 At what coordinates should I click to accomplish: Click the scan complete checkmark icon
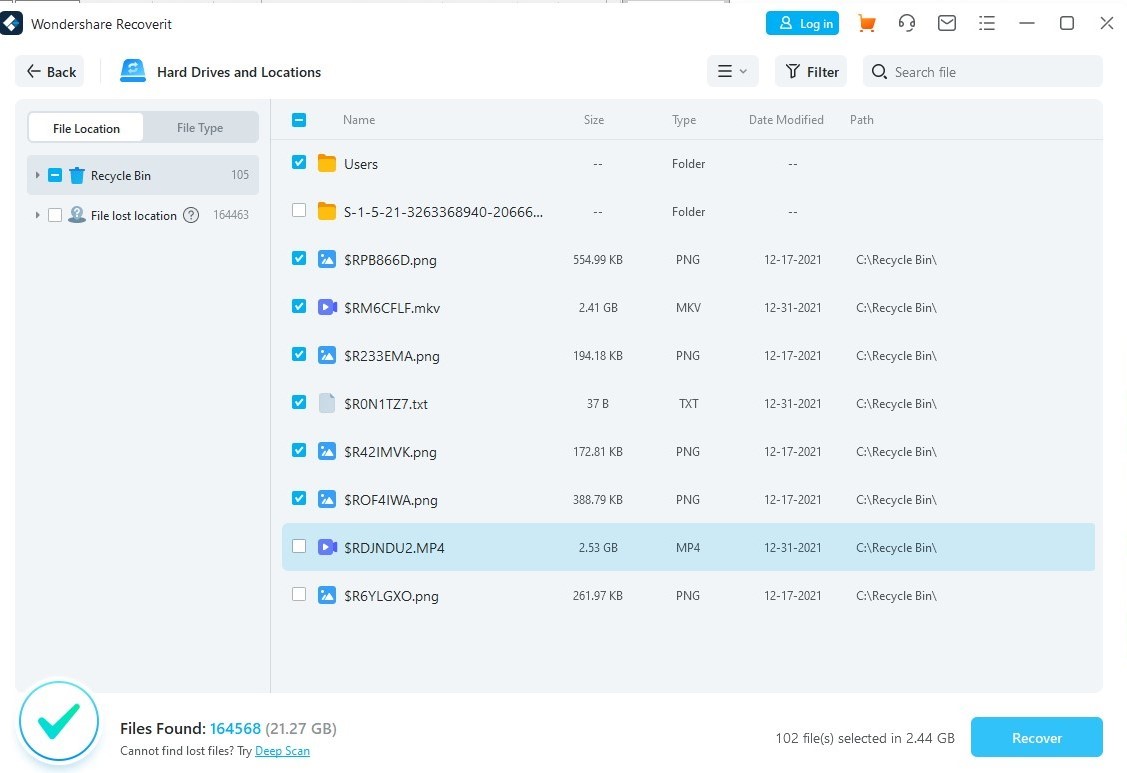point(59,721)
